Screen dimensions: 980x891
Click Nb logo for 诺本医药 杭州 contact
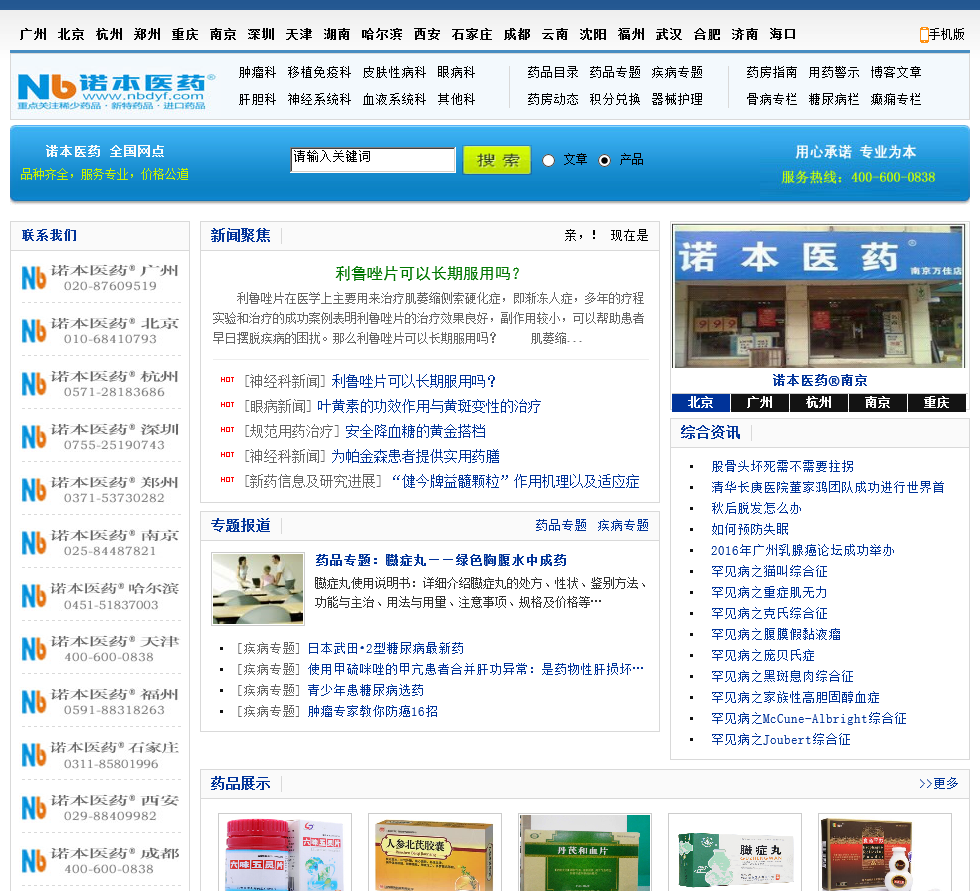tap(34, 384)
